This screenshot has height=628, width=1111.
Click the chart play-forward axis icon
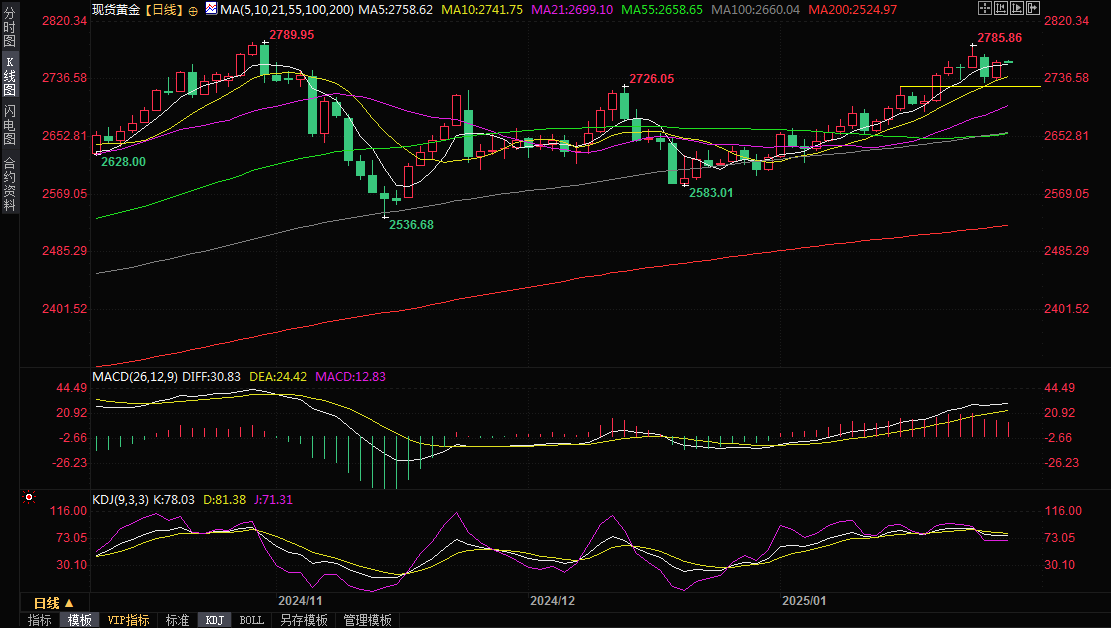1017,9
